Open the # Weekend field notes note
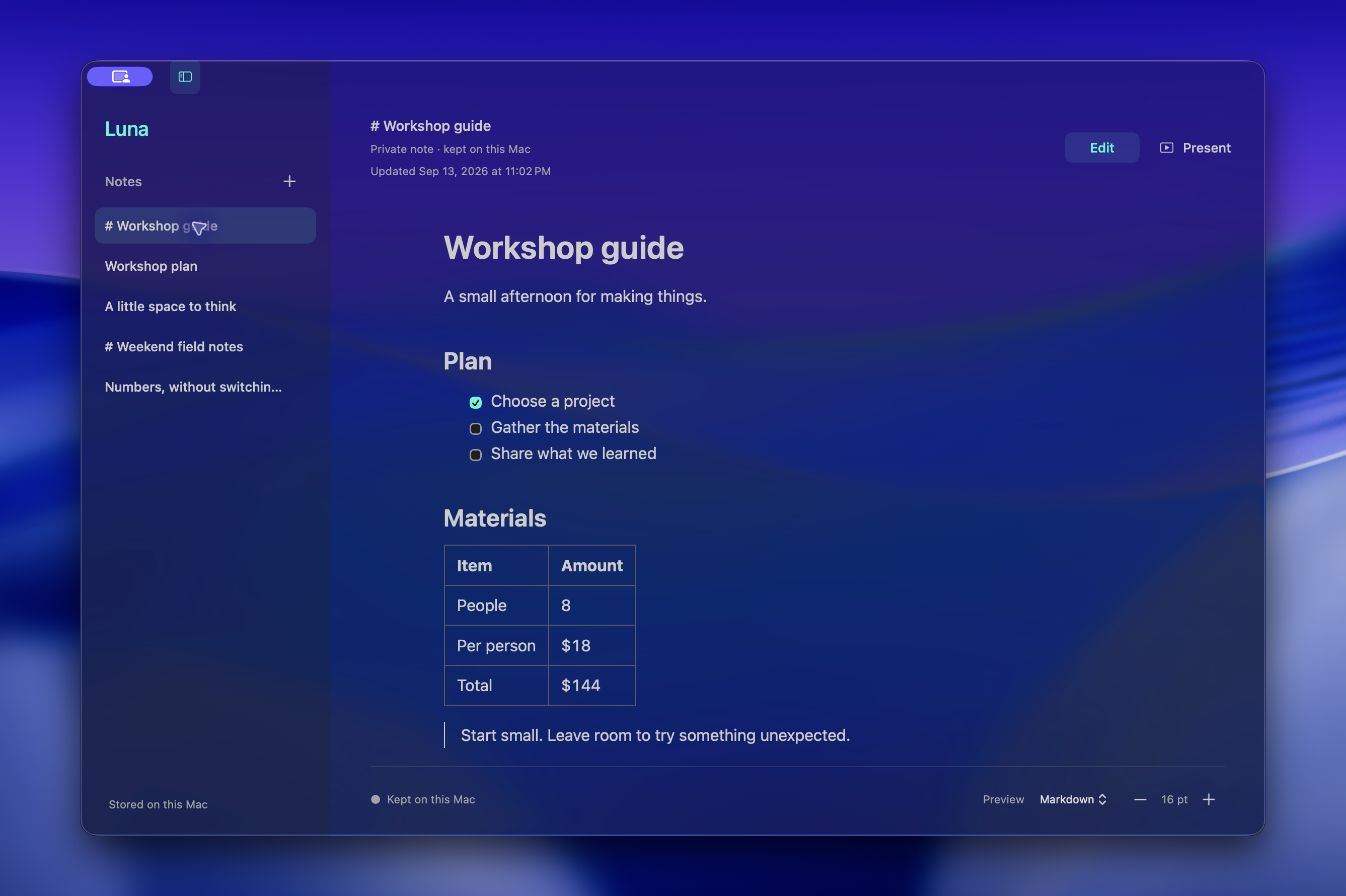 pos(205,347)
